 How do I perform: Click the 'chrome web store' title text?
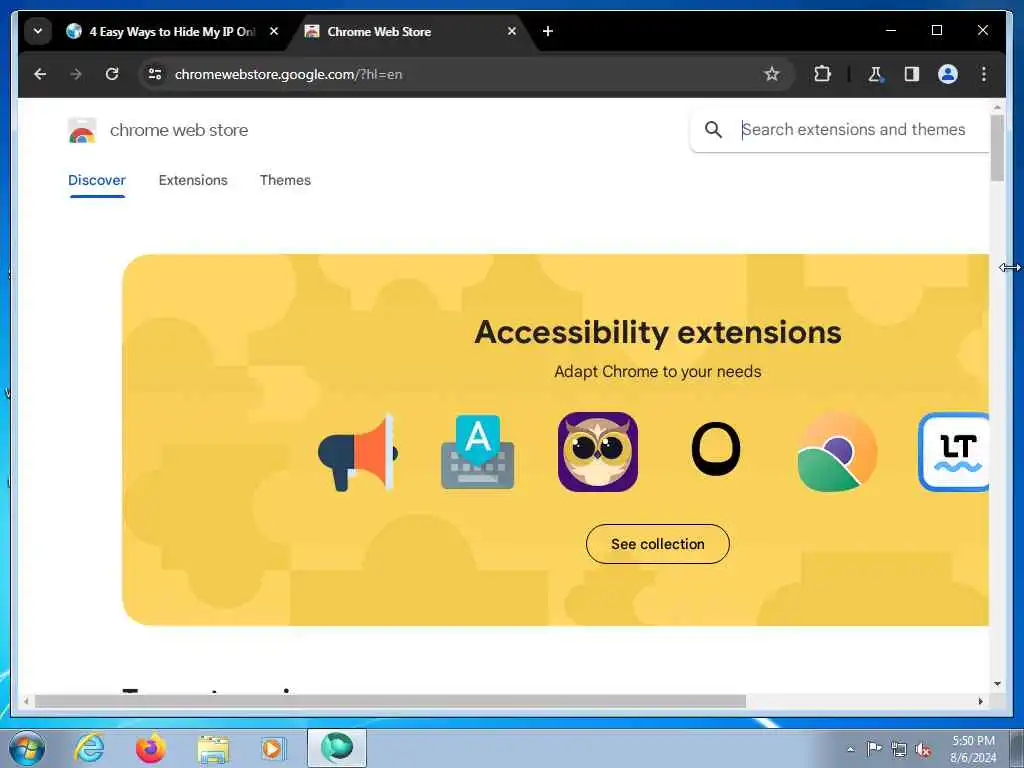pyautogui.click(x=179, y=131)
